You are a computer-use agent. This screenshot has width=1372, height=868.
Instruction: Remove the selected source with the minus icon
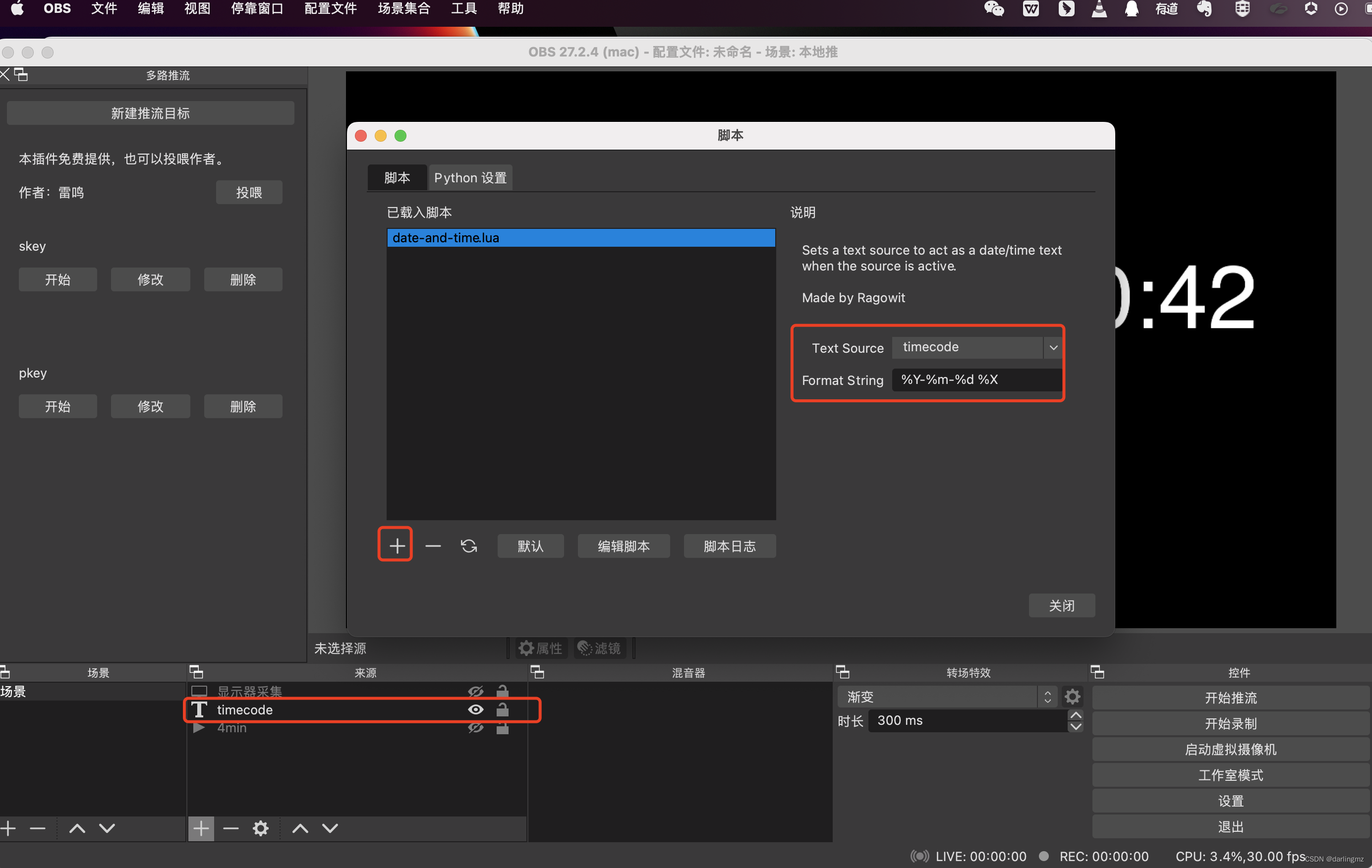231,828
